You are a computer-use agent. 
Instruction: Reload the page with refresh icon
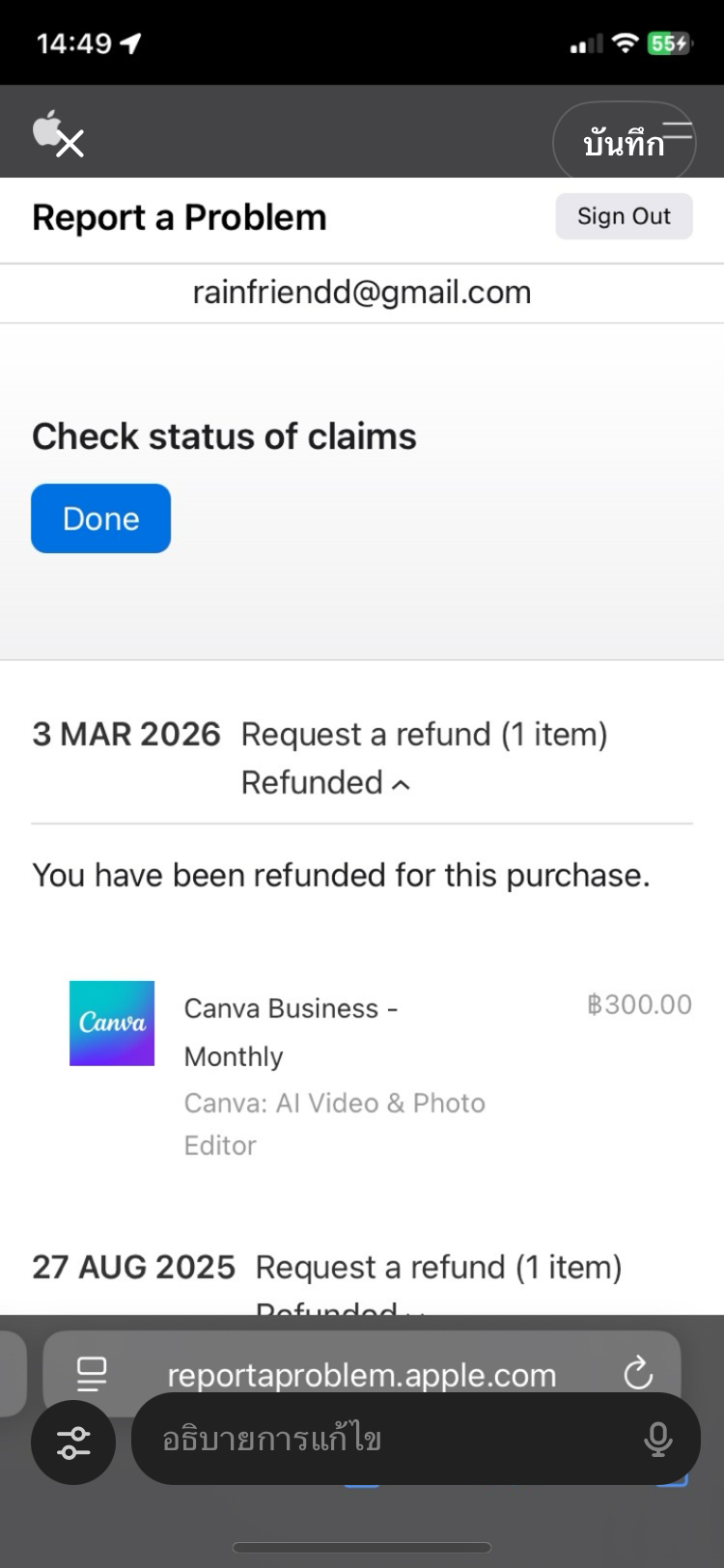point(638,1373)
